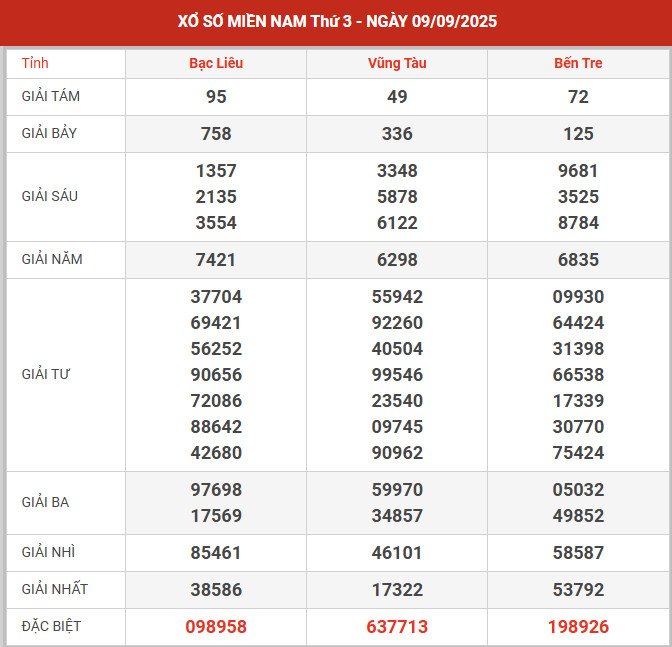
Task: Select giải nhì number 46101
Action: [397, 553]
